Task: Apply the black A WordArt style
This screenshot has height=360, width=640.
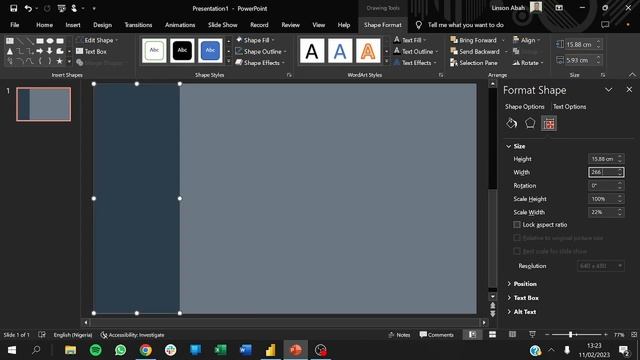Action: point(312,51)
